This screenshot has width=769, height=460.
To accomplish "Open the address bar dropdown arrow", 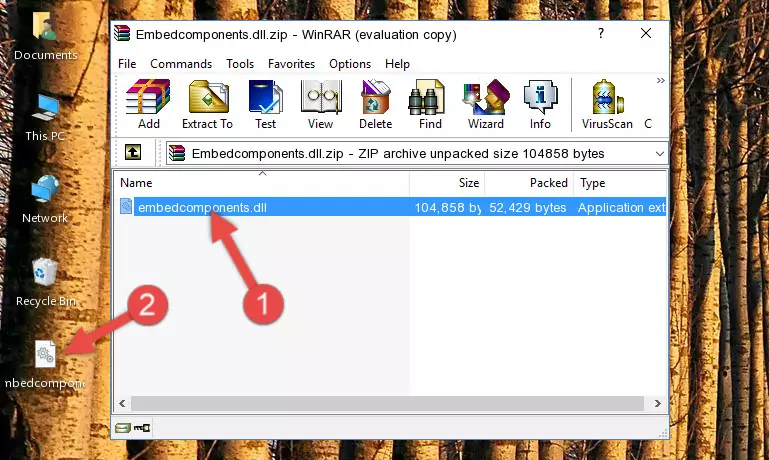I will click(x=660, y=153).
